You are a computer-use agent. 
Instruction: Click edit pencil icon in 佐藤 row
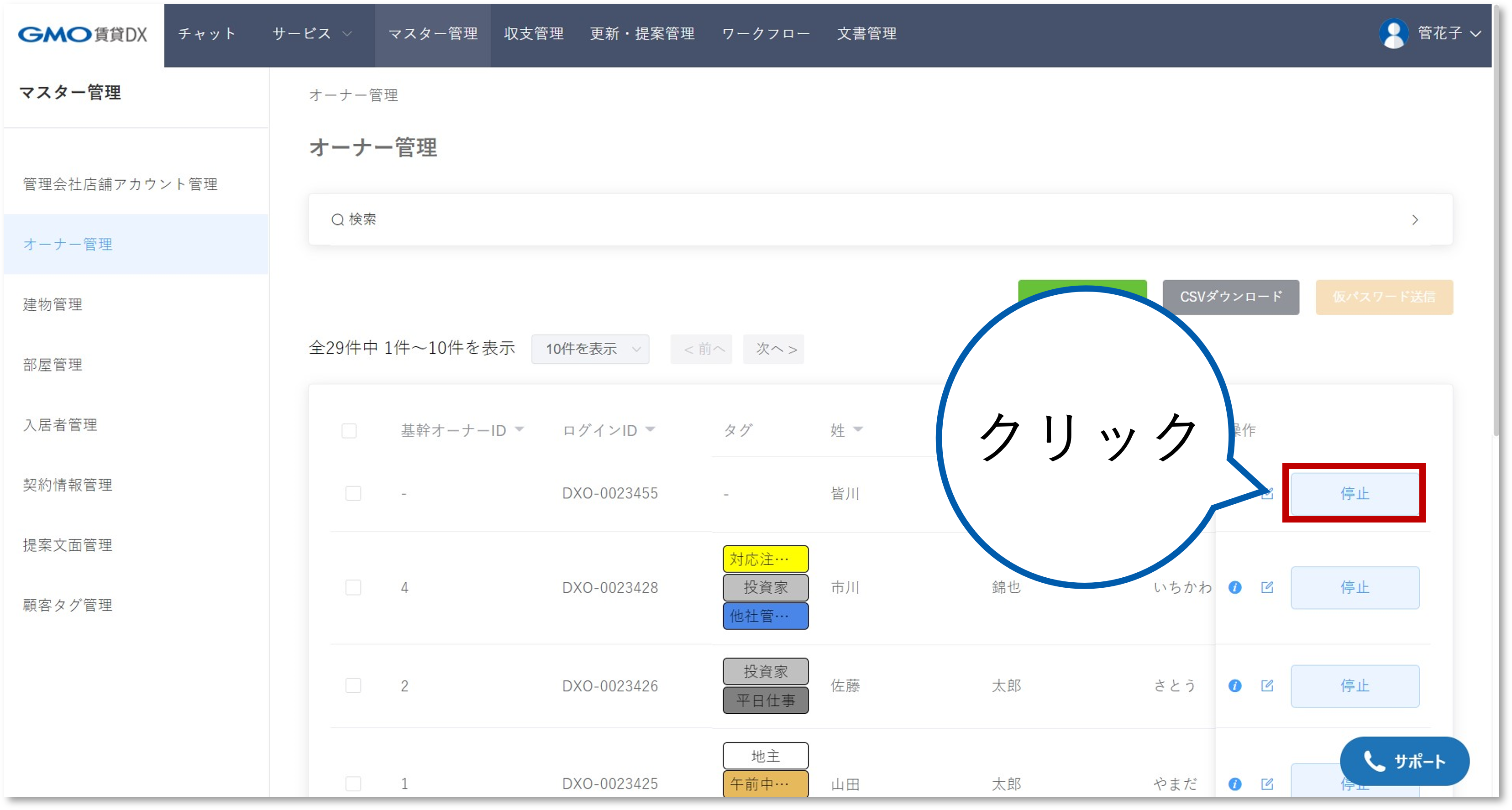click(1267, 686)
